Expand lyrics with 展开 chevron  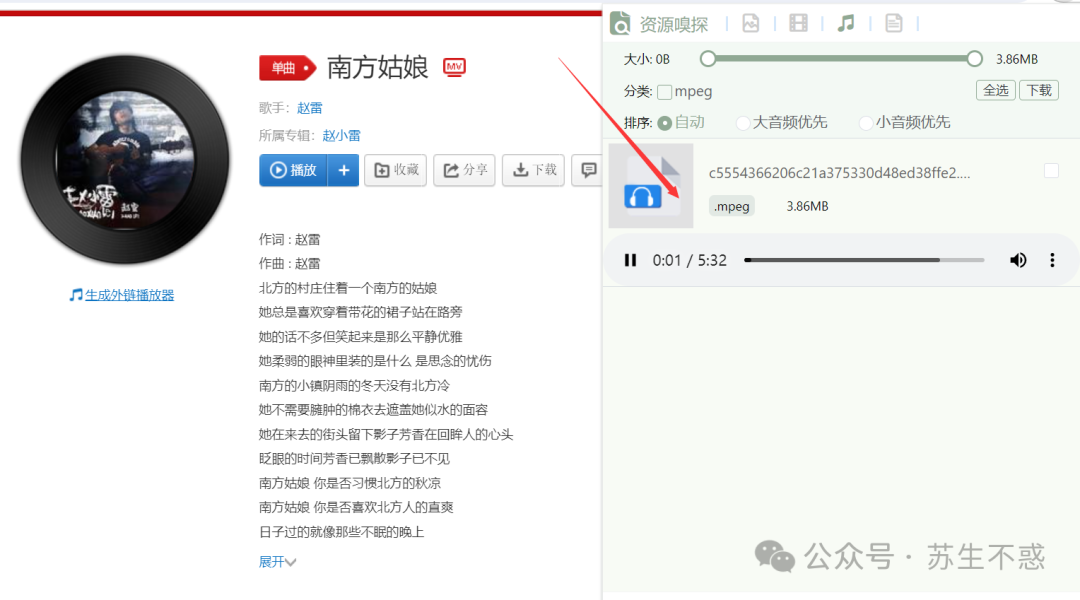coord(278,562)
